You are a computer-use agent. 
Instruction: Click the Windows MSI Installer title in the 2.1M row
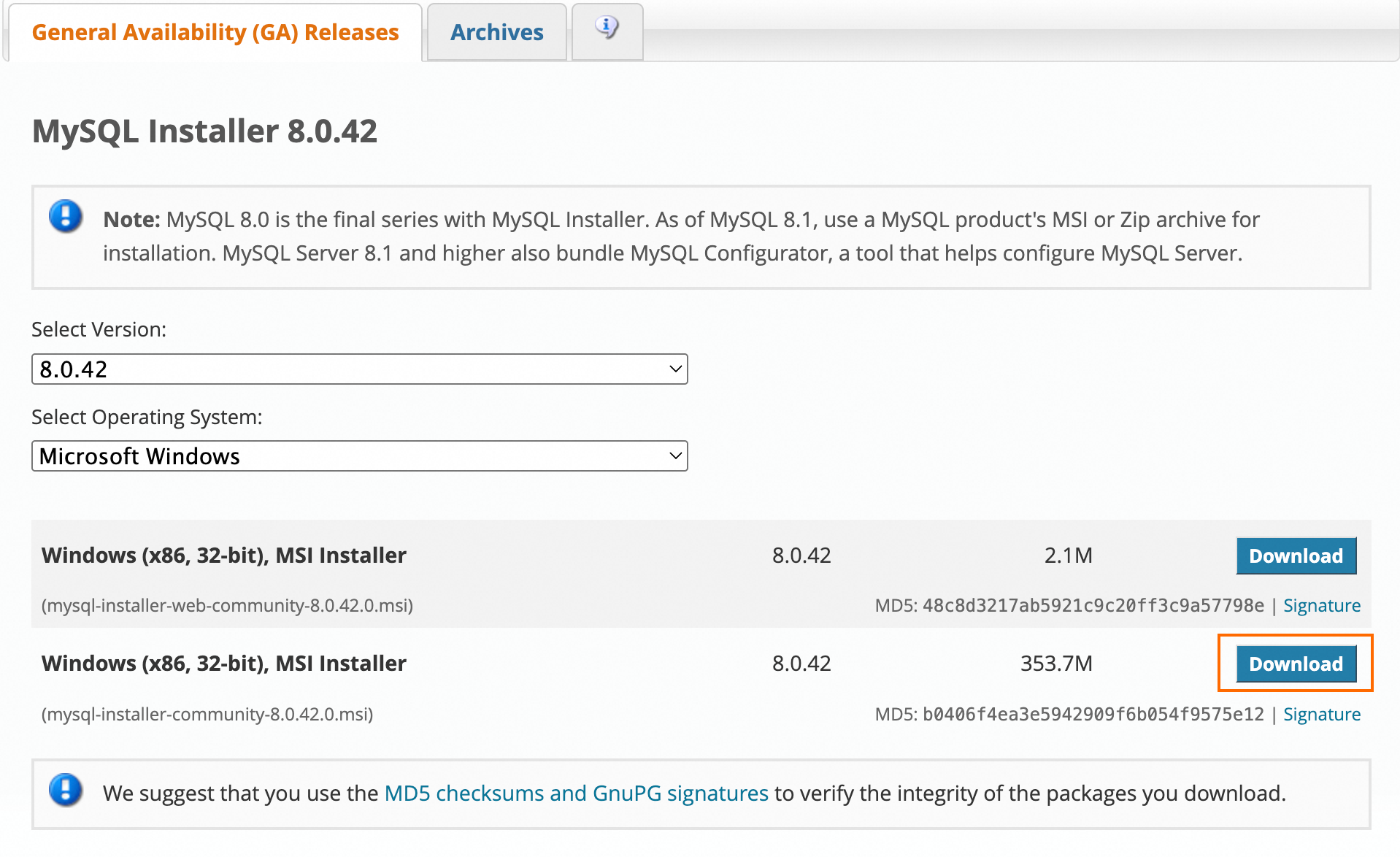(x=223, y=556)
